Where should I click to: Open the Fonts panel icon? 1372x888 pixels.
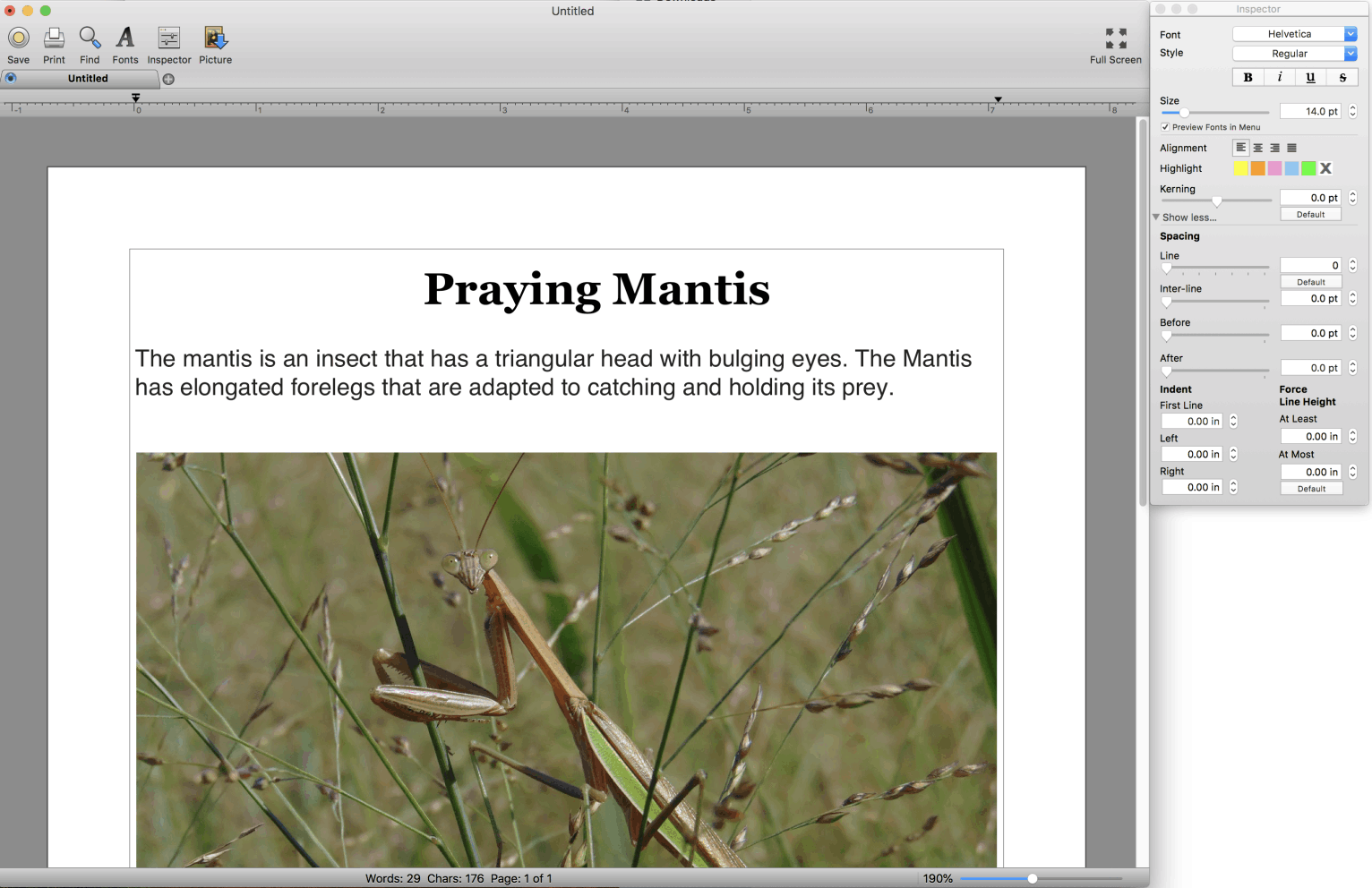tap(125, 38)
